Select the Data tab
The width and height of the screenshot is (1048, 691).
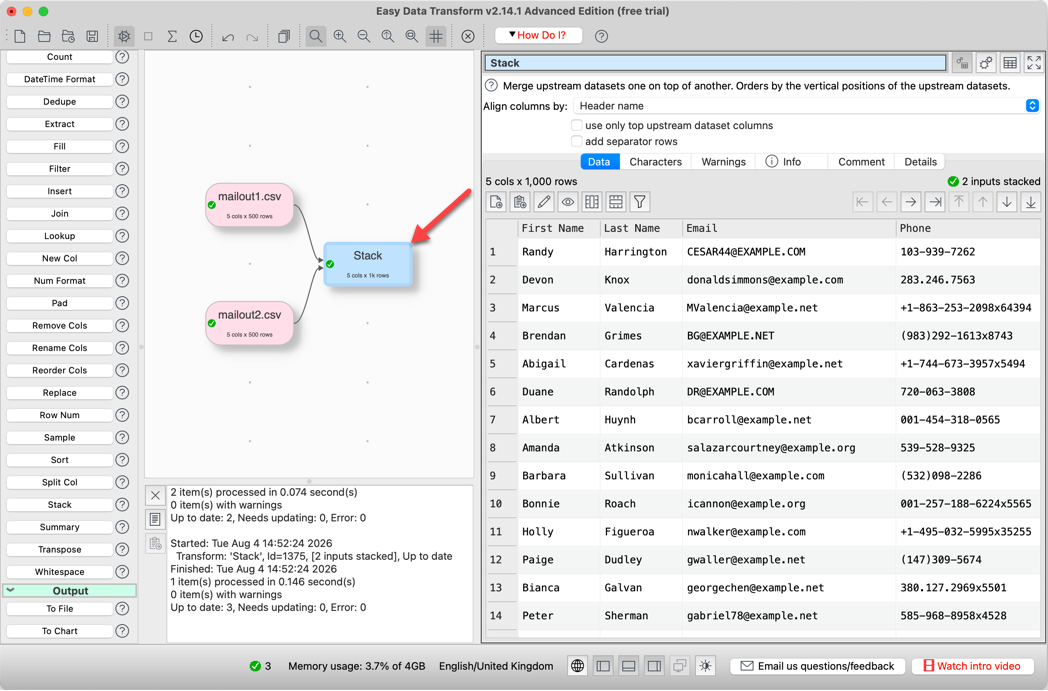pyautogui.click(x=599, y=162)
